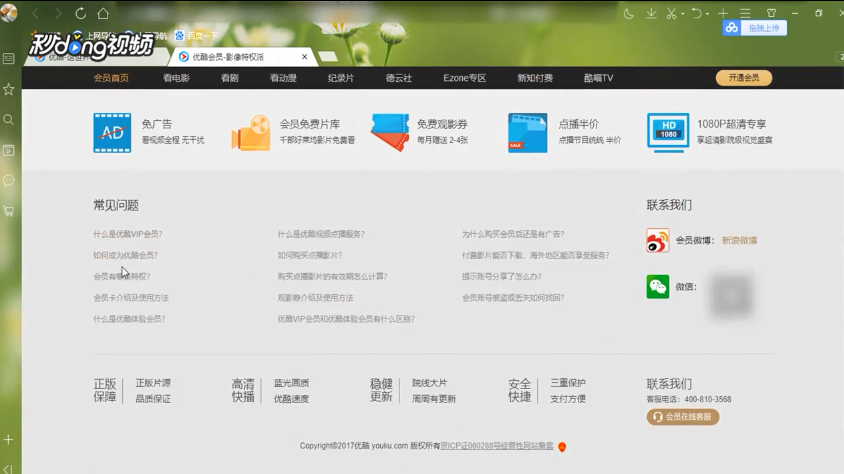Open a new tab with blank tab button

pyautogui.click(x=328, y=56)
